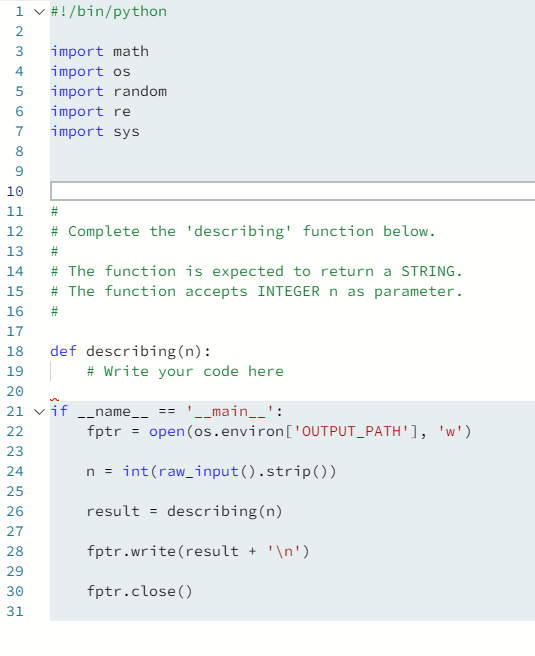Click the 'def describing(n):' line

pyautogui.click(x=131, y=351)
